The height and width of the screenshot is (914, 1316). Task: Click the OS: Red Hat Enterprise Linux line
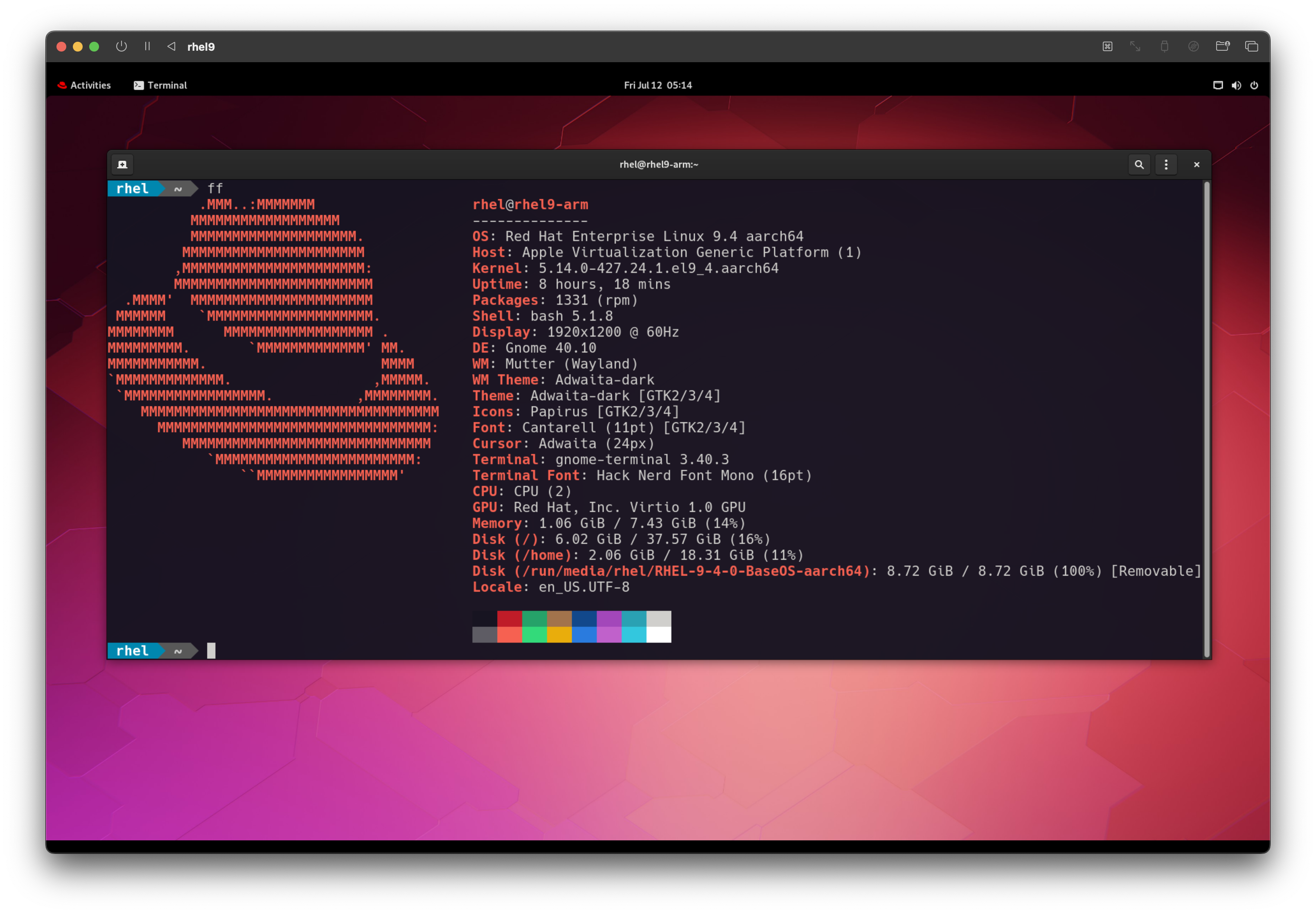pos(638,236)
